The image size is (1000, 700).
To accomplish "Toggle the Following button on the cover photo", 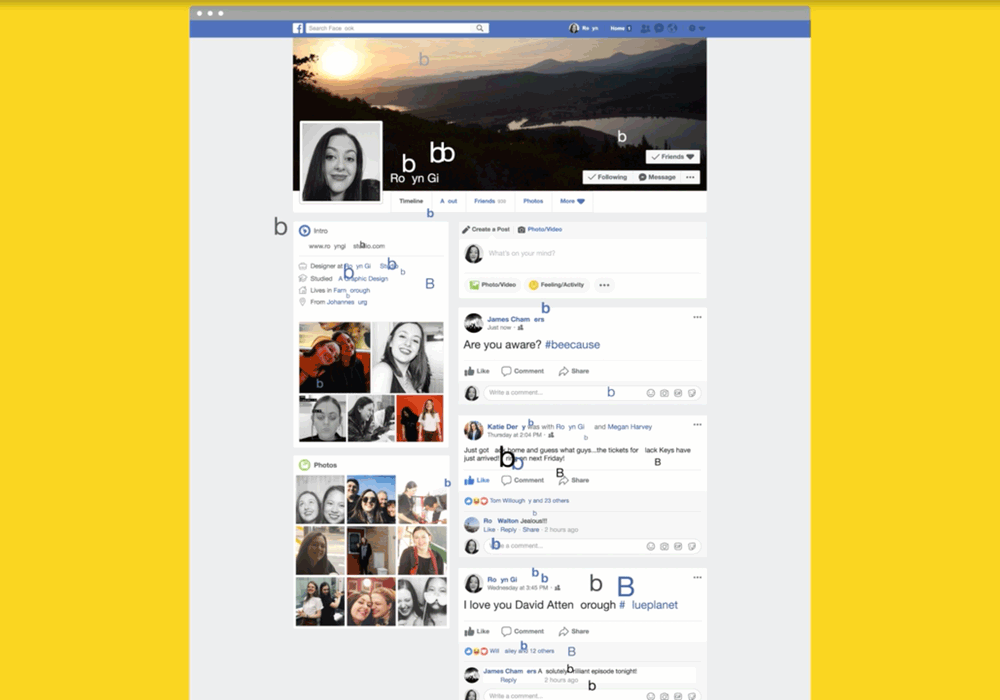I will (608, 177).
